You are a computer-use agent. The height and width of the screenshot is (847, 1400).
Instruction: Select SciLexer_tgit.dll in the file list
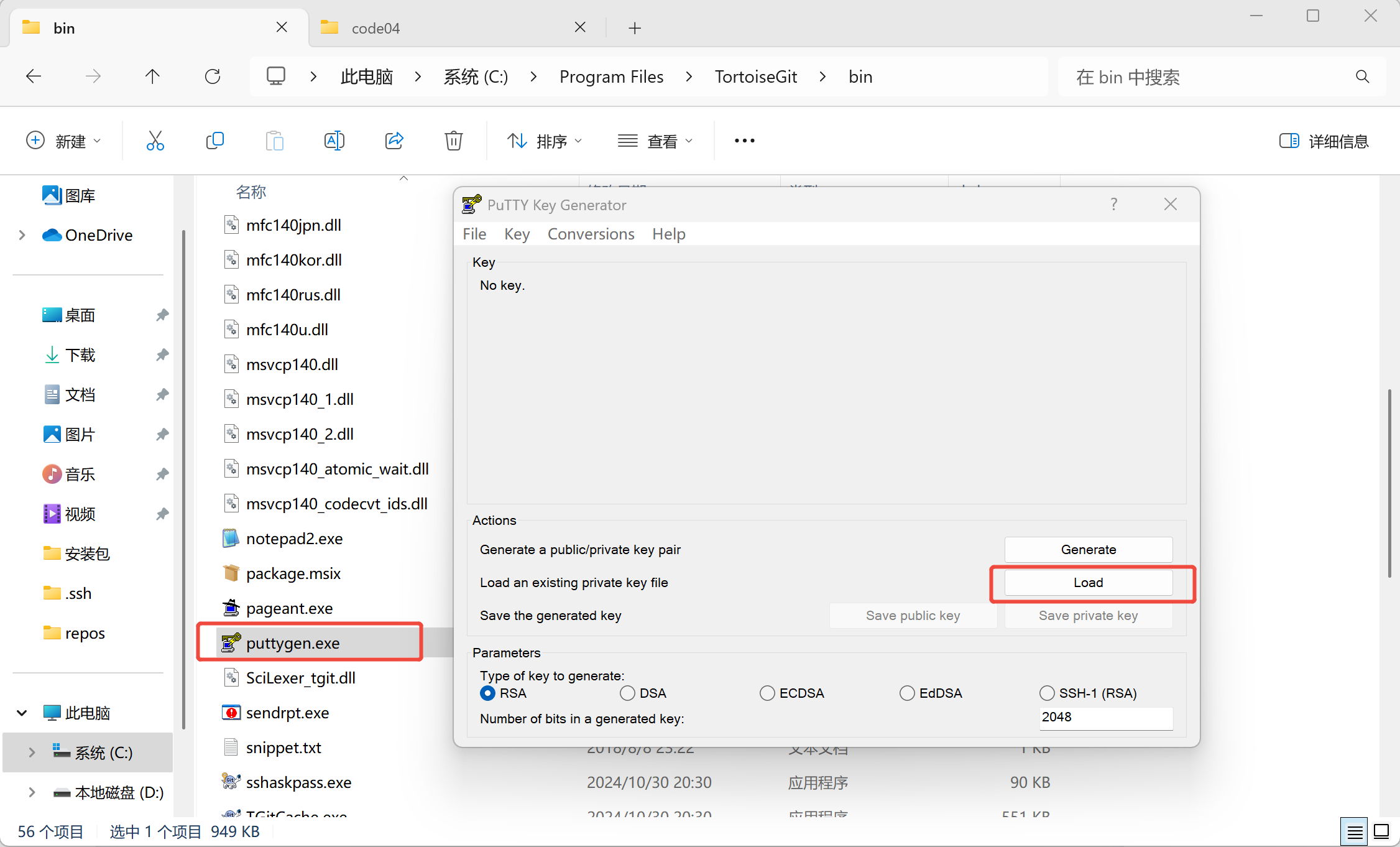(x=300, y=677)
